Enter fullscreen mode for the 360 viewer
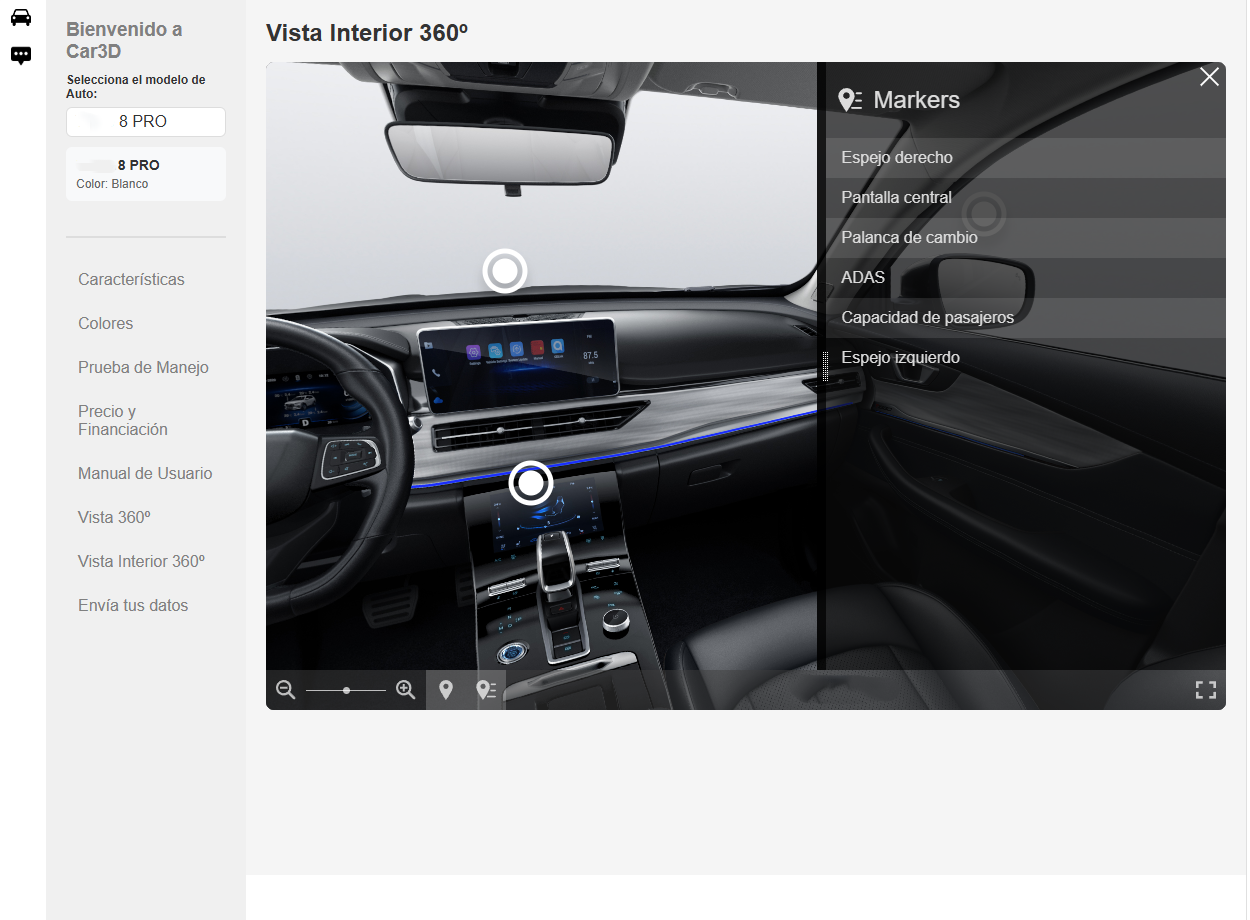1250x920 pixels. (x=1205, y=690)
